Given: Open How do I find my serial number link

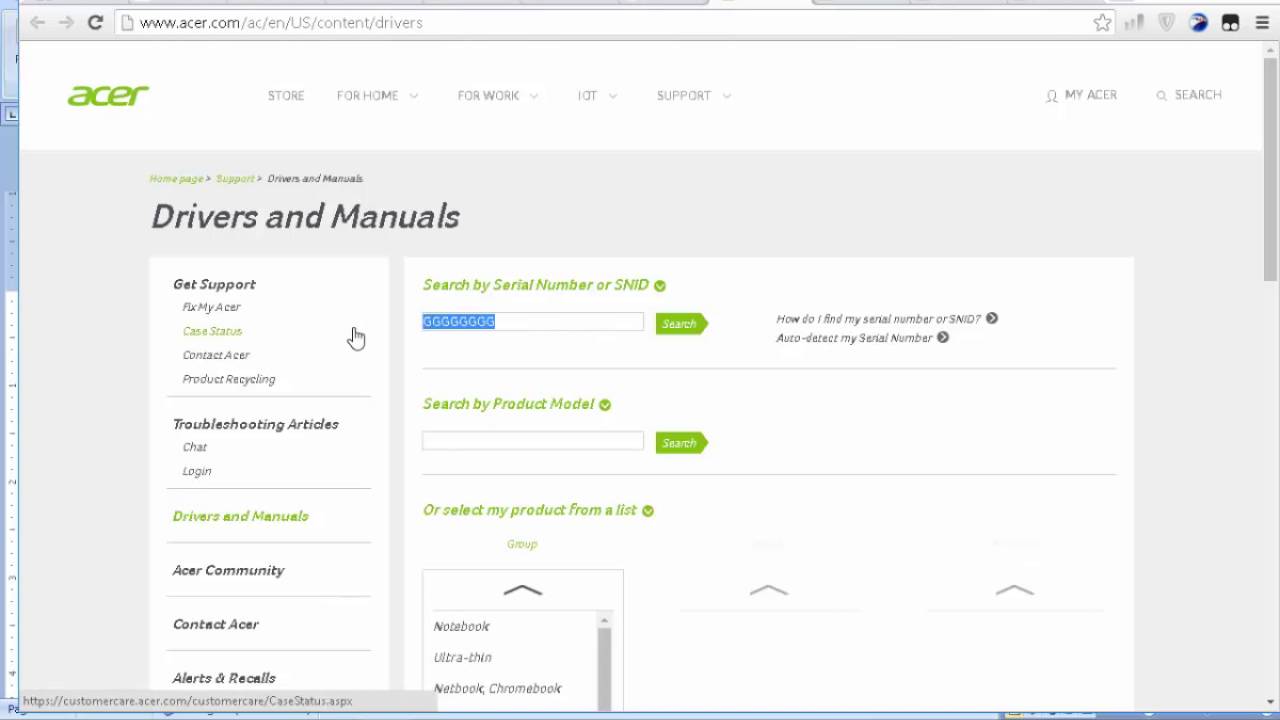Looking at the screenshot, I should (x=879, y=319).
